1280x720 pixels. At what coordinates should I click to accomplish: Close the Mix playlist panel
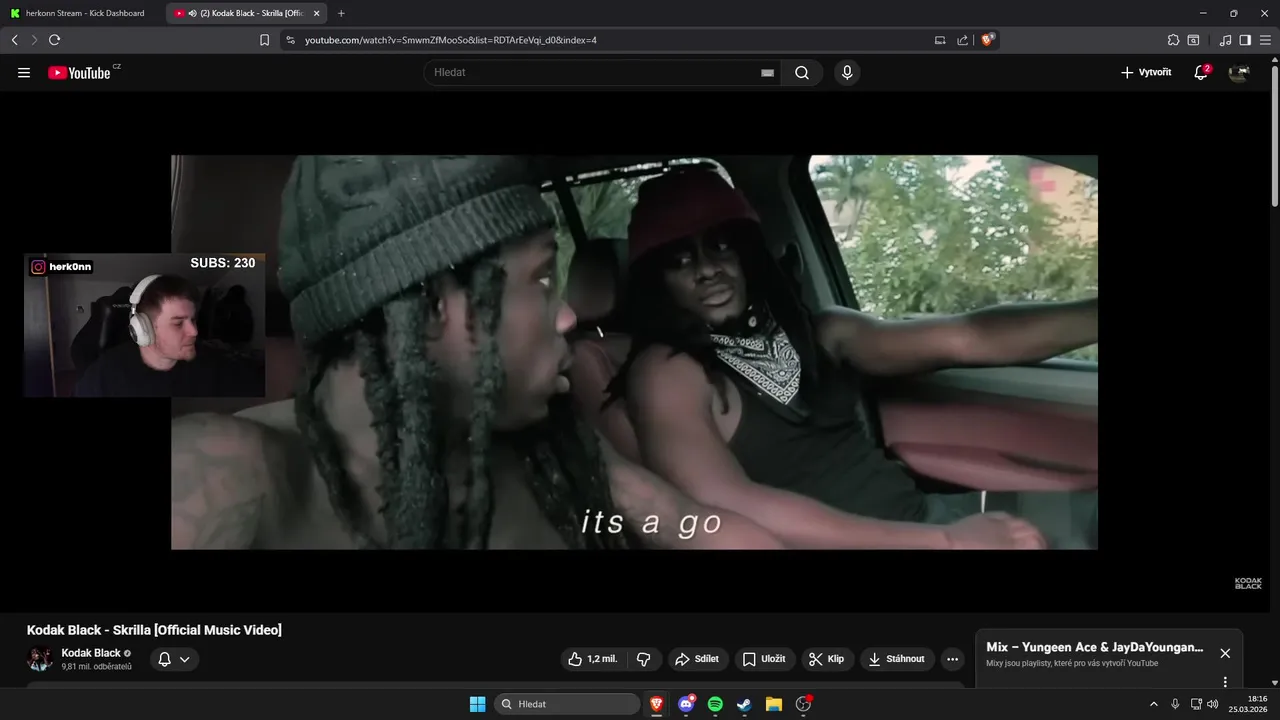[x=1225, y=653]
